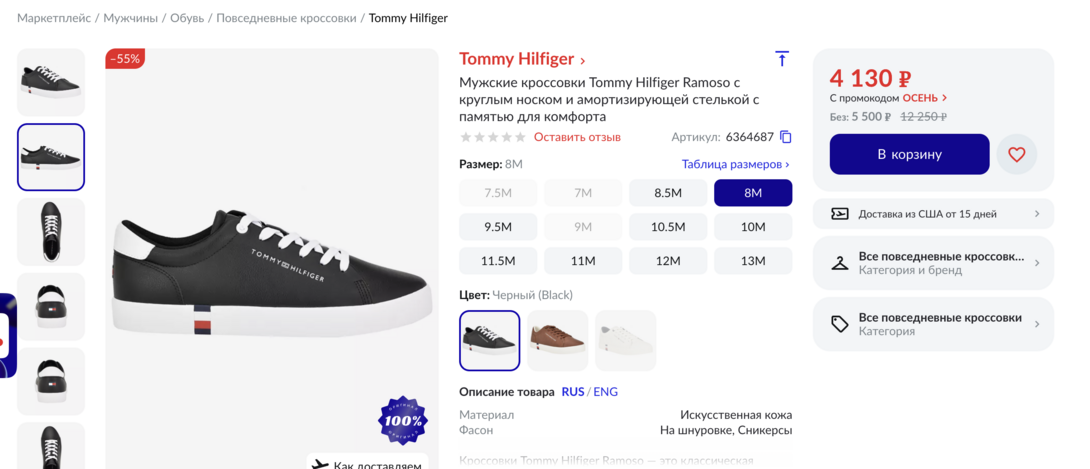This screenshot has width=1090, height=469.
Task: Switch description language to ENG
Action: [606, 392]
